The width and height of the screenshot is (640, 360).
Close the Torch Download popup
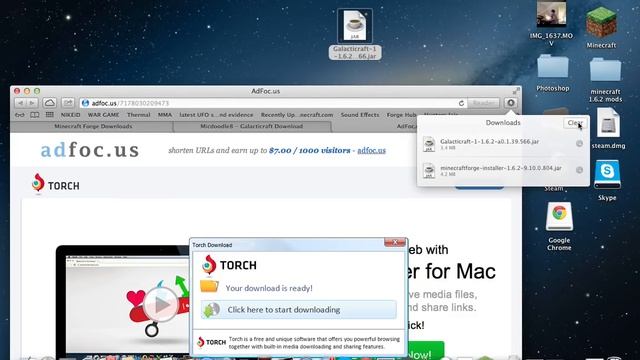[x=395, y=242]
